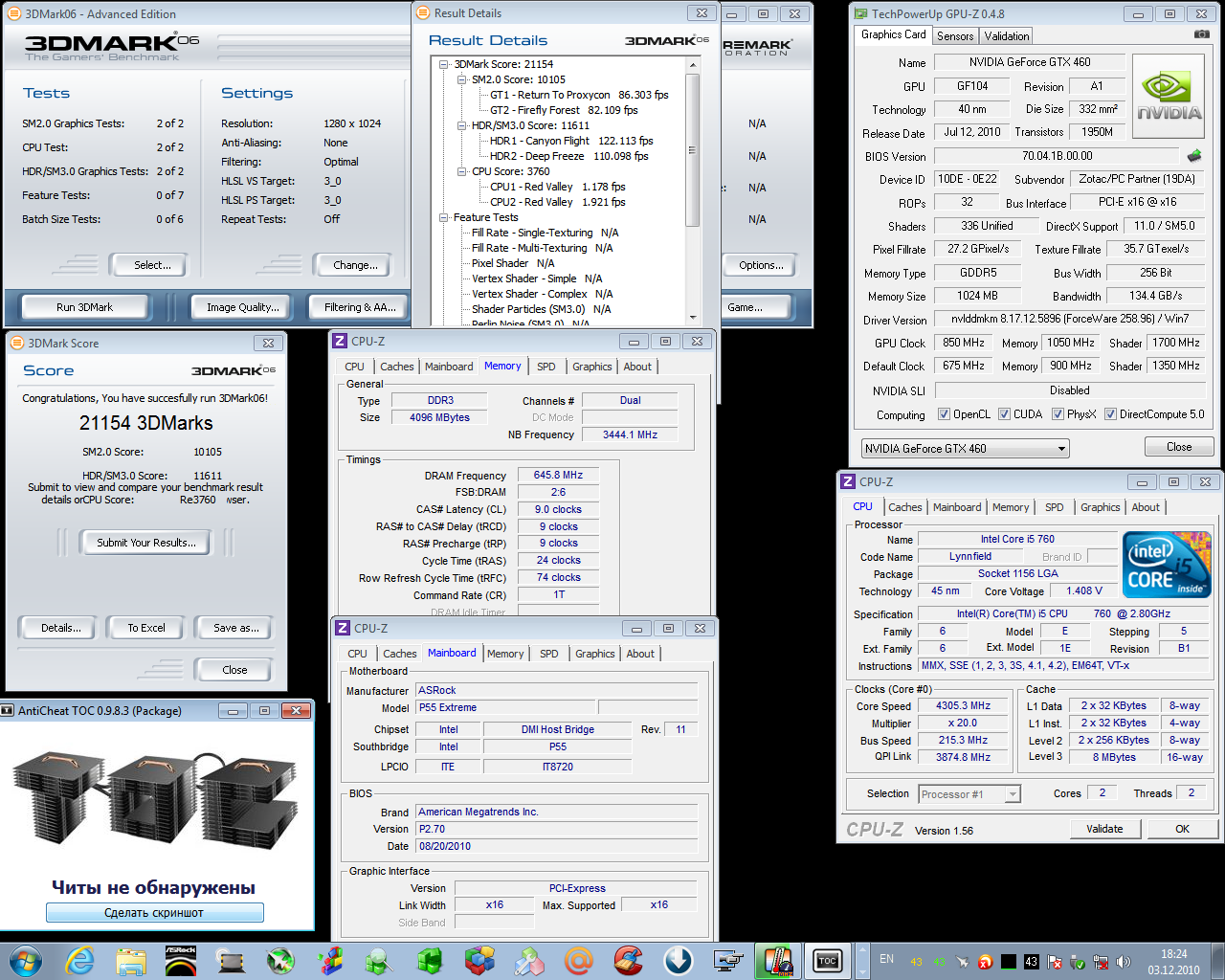Collapse the SM2.0 Score tree node
The height and width of the screenshot is (980, 1225).
point(462,79)
